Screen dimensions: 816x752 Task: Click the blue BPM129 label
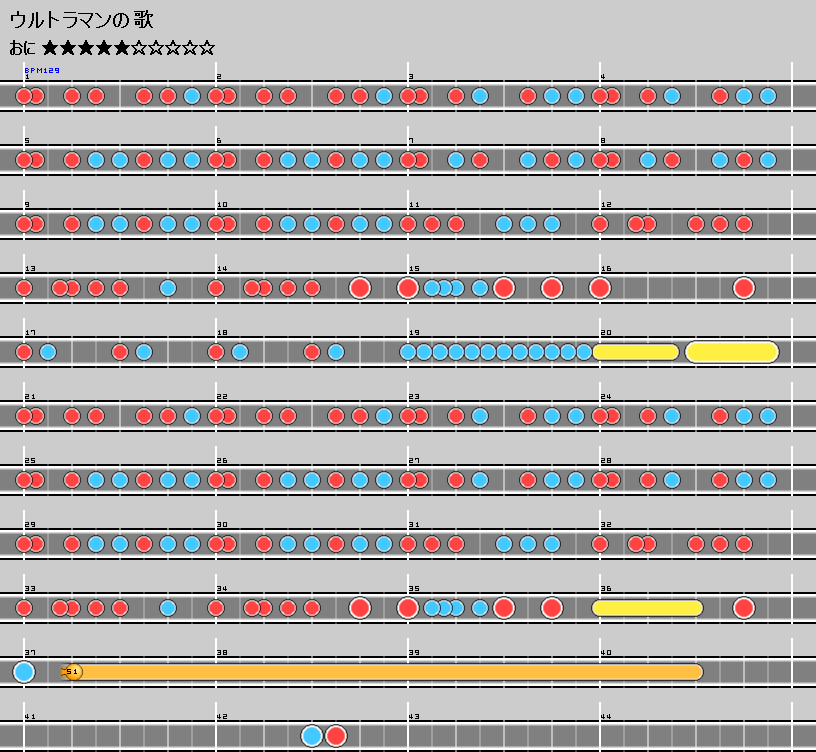(x=42, y=71)
